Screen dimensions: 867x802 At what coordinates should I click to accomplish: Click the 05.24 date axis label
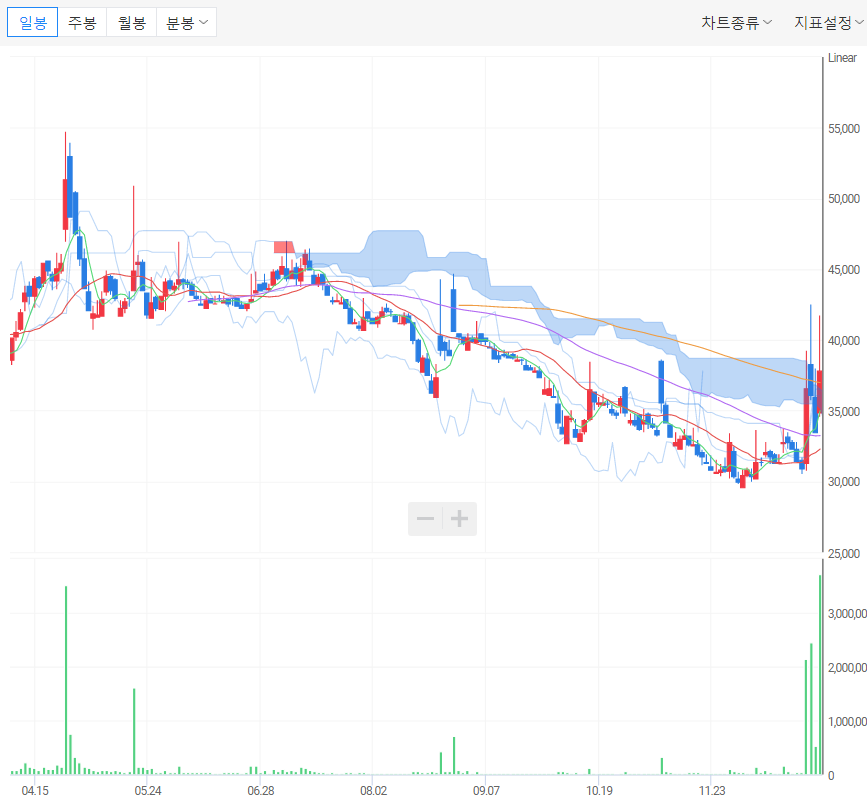[148, 790]
